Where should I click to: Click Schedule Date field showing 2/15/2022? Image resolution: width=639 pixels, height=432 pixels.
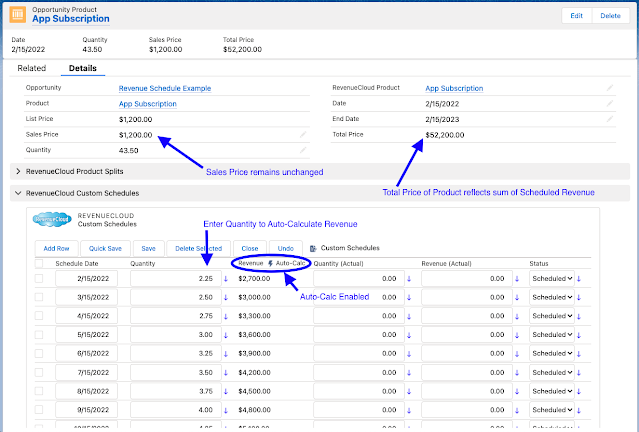86,279
